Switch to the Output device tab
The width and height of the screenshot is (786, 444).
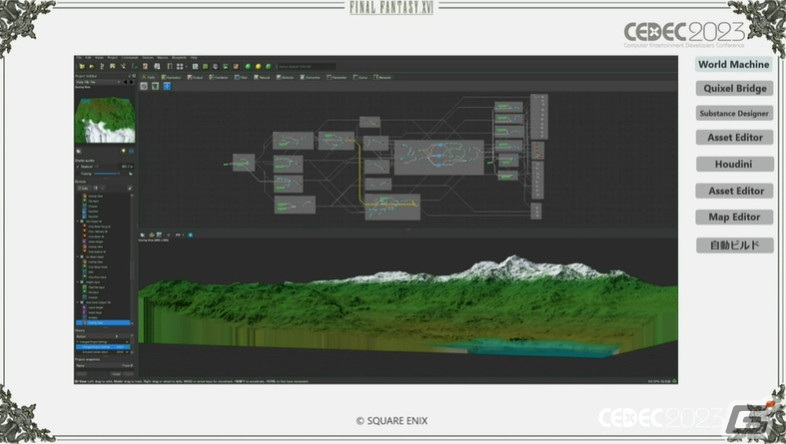(195, 77)
